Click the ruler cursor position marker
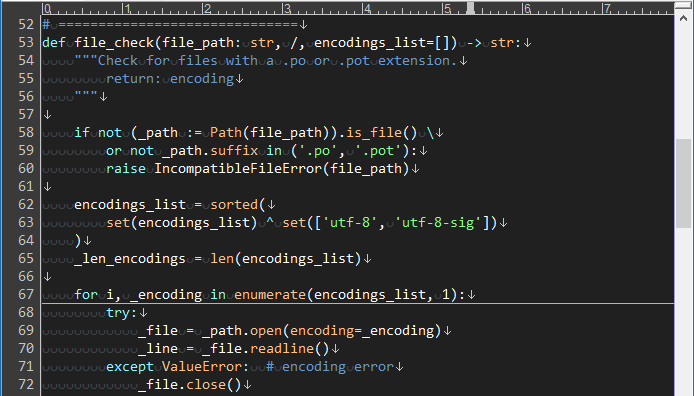Screen dimensions: 694x396 (470, 8)
